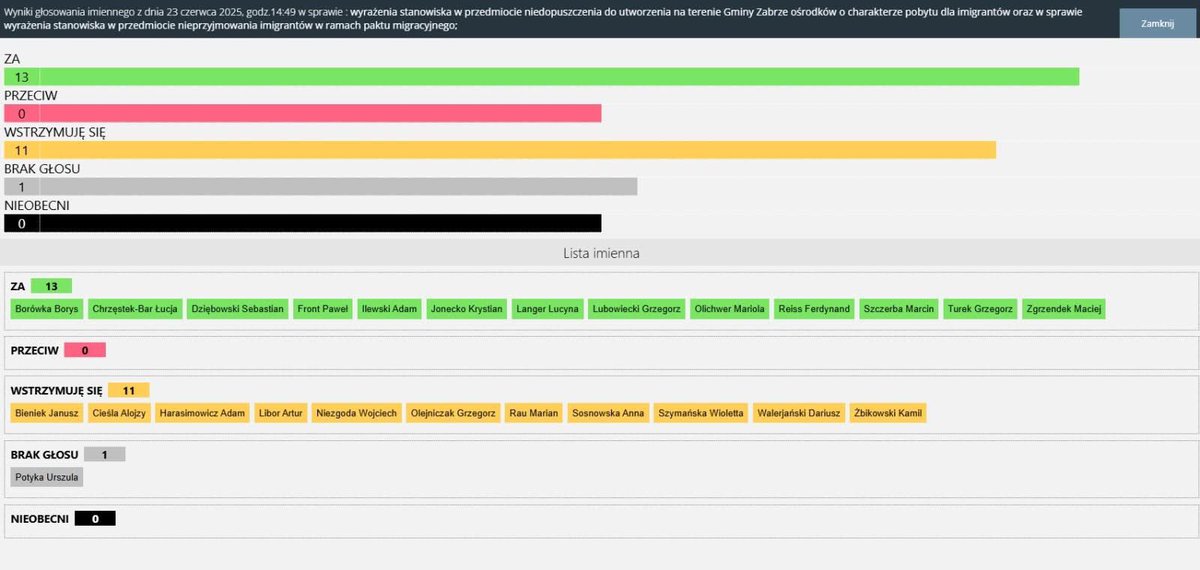The height and width of the screenshot is (570, 1200).
Task: Click the black NIEOBECNI bar showing 0
Action: tap(302, 223)
